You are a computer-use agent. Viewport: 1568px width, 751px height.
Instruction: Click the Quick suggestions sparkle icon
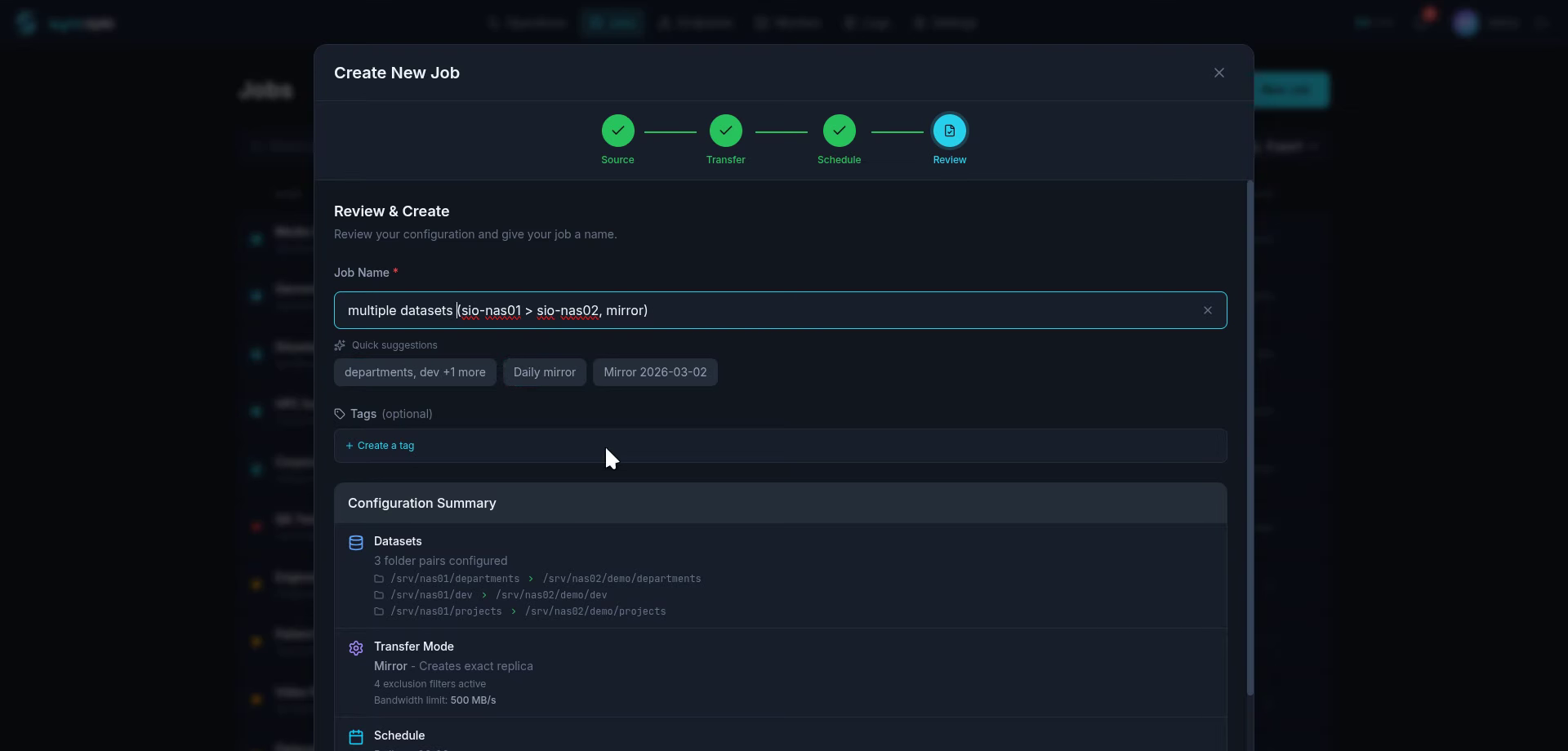[340, 345]
